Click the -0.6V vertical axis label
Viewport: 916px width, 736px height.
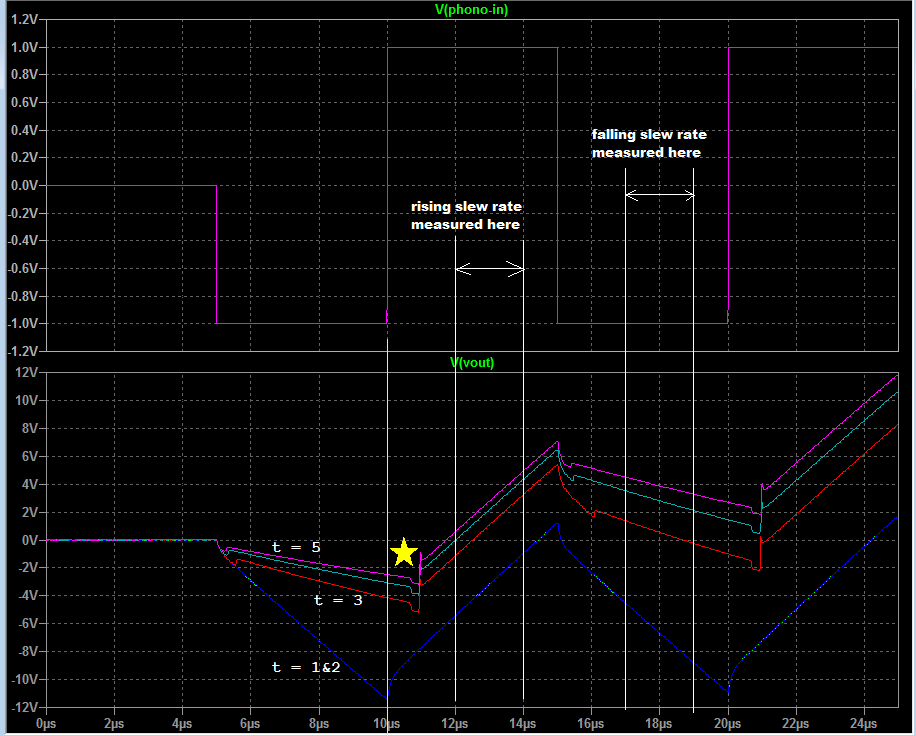(x=23, y=268)
